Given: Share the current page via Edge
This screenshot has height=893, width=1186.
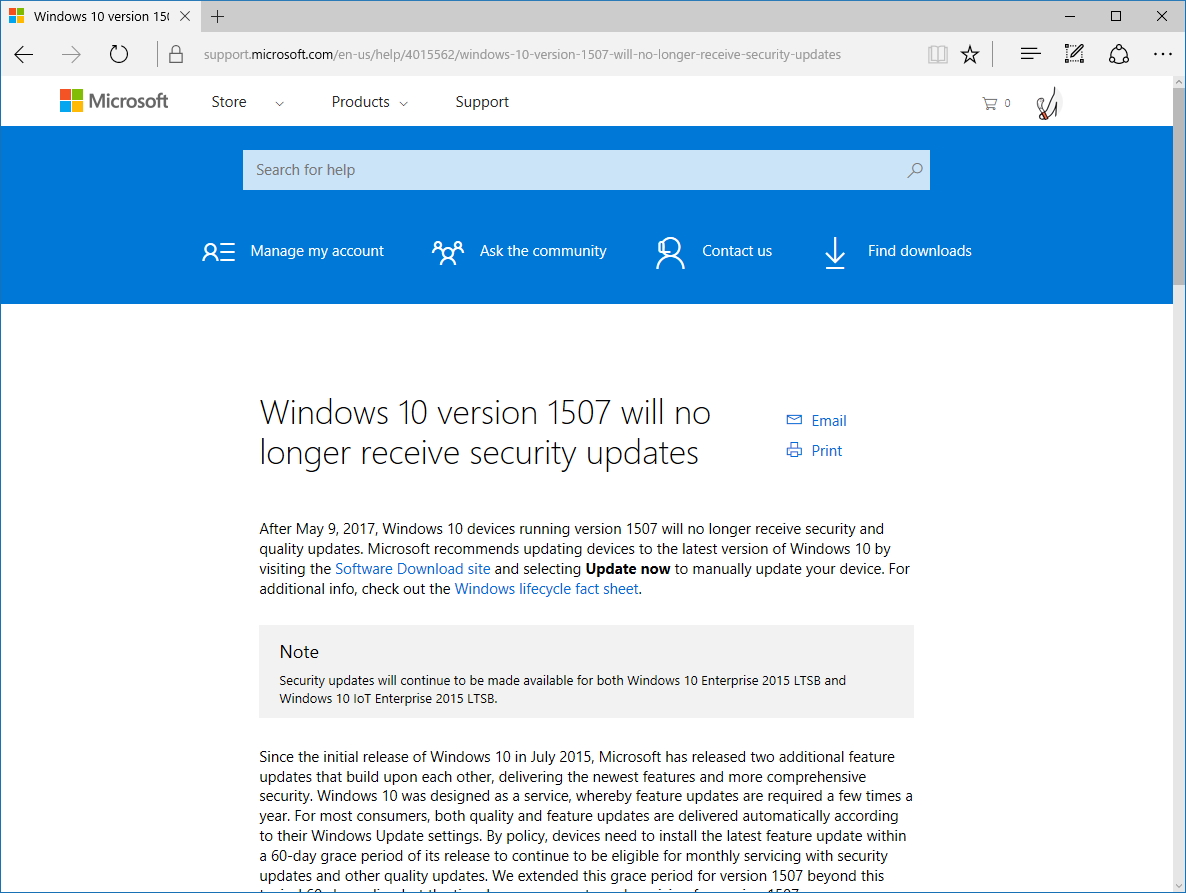Looking at the screenshot, I should (x=1118, y=54).
